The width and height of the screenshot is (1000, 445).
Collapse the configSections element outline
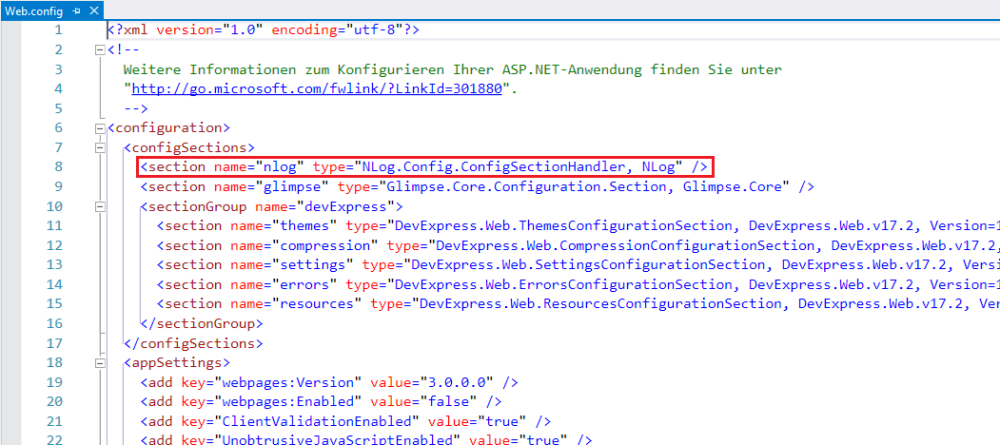tap(99, 148)
